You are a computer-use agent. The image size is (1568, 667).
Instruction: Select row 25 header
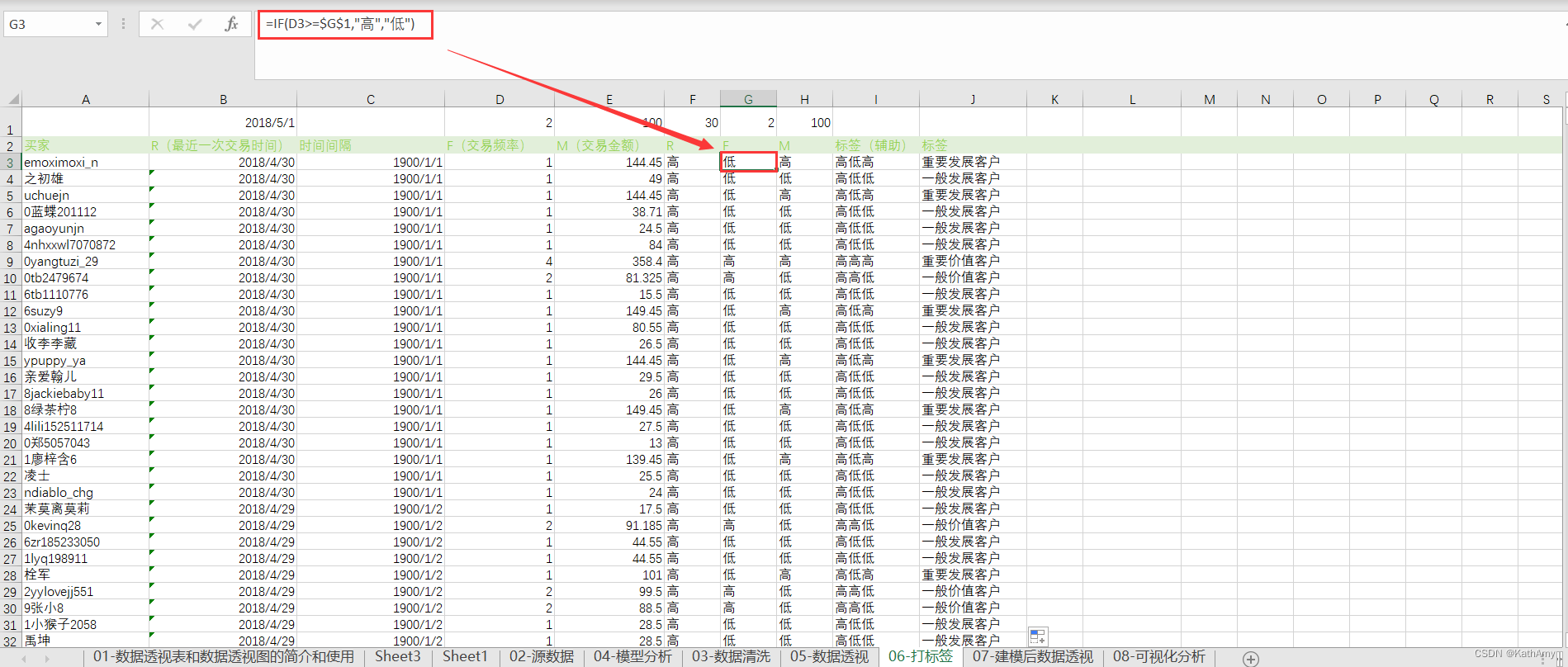(11, 526)
